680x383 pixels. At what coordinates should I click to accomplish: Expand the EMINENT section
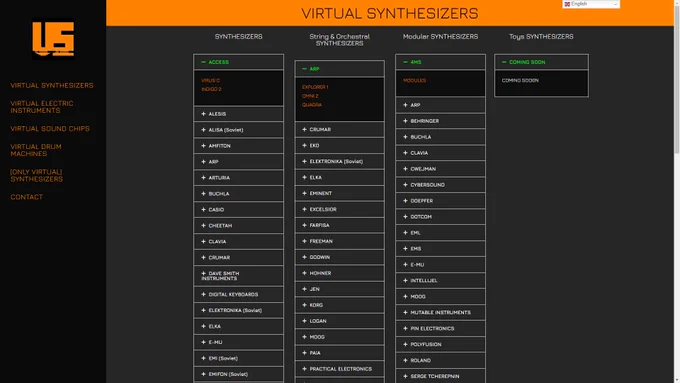pyautogui.click(x=340, y=193)
